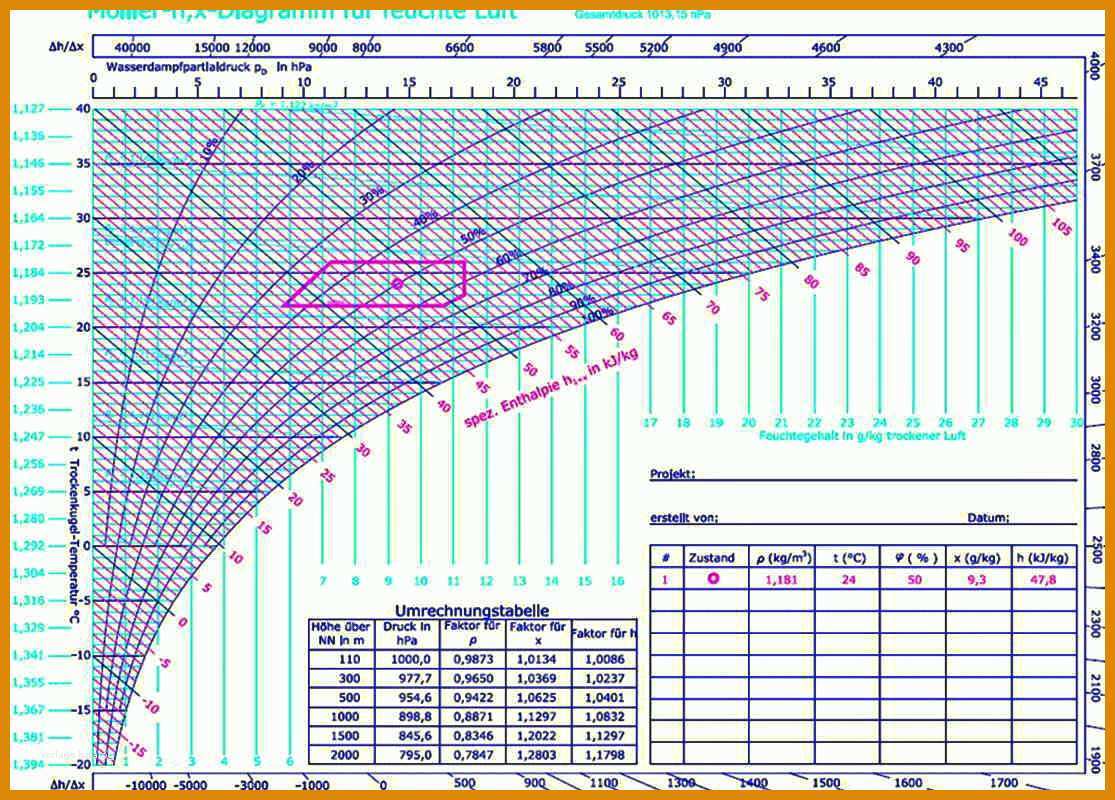Click the 'Feuchtegehalt in g/kg trockener Luft' label
This screenshot has width=1115, height=800.
point(862,436)
